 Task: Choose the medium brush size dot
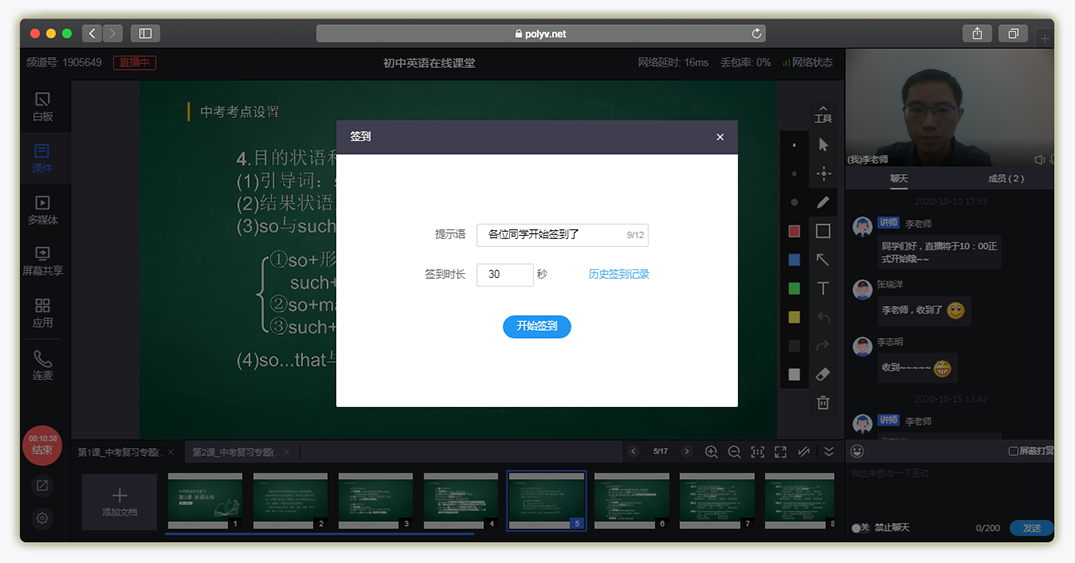(x=794, y=173)
